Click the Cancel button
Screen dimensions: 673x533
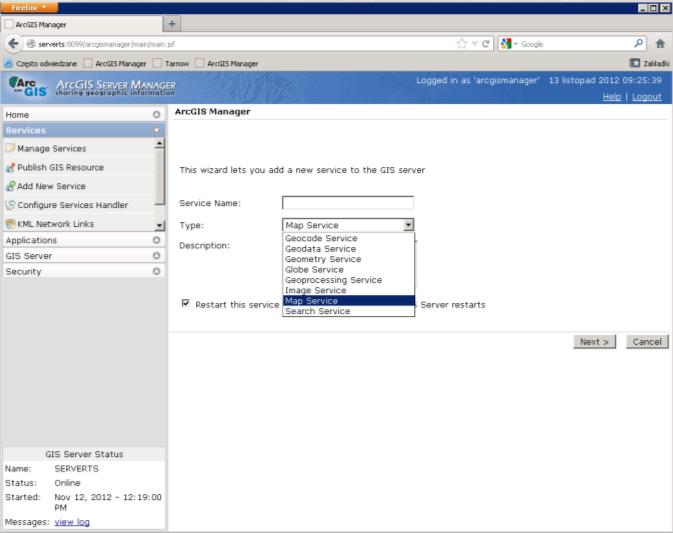[647, 342]
